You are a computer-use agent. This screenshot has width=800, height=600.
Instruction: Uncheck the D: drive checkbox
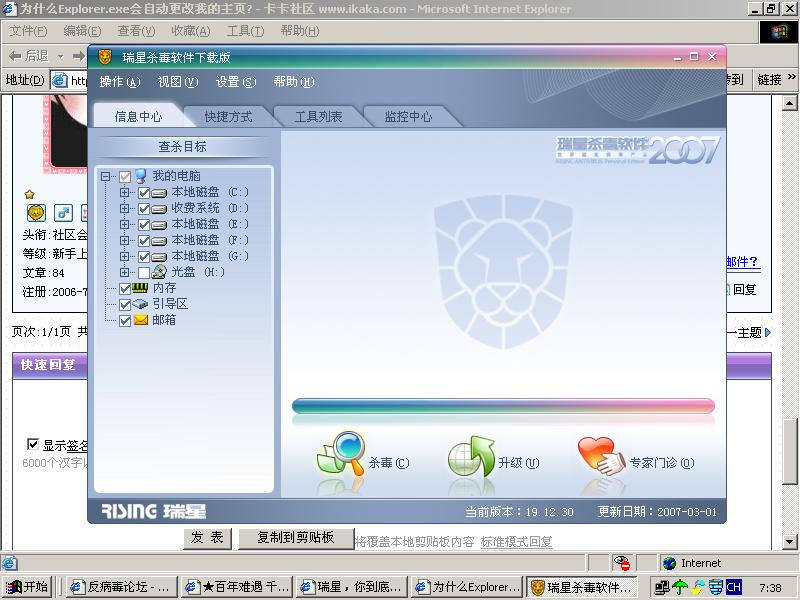(144, 209)
